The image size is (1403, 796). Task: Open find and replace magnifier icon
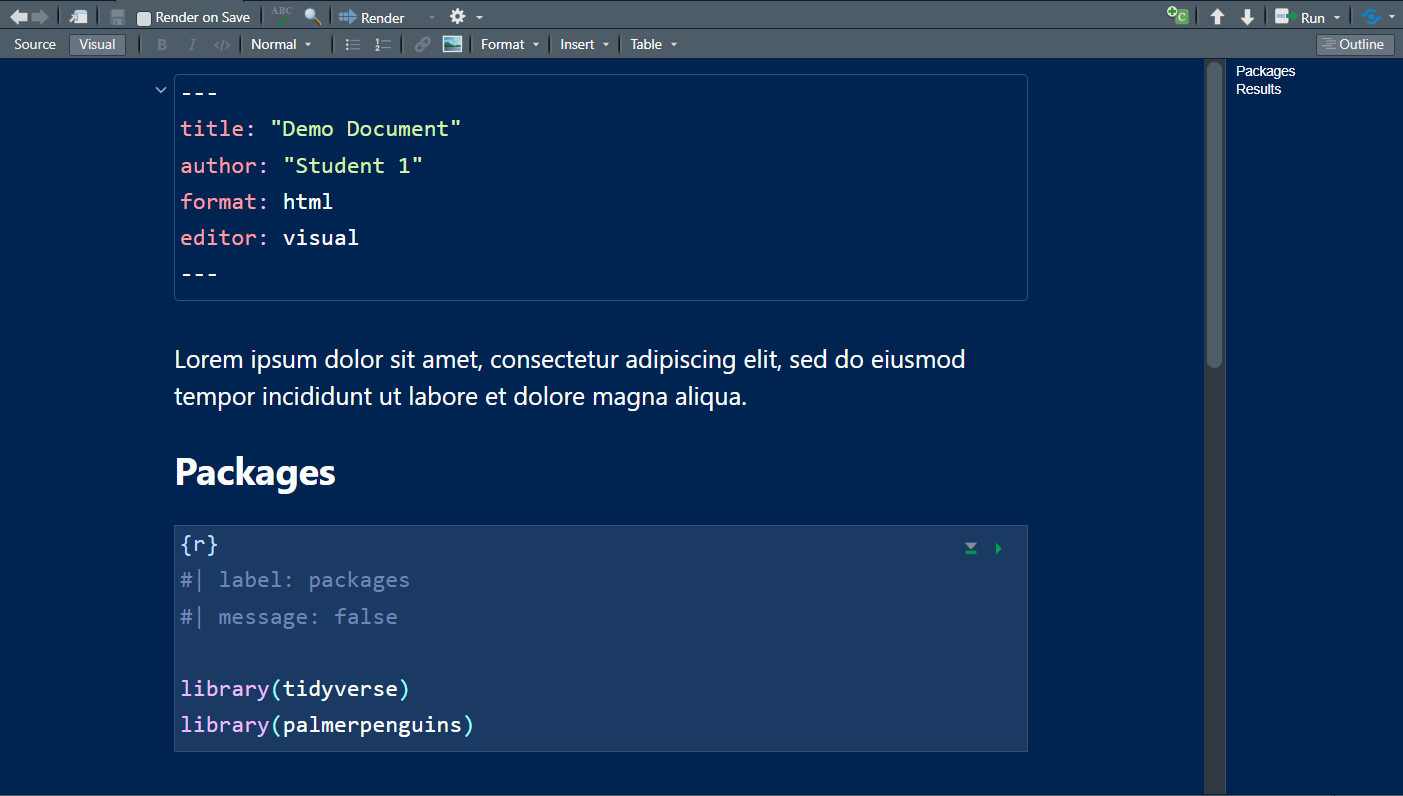(x=313, y=17)
